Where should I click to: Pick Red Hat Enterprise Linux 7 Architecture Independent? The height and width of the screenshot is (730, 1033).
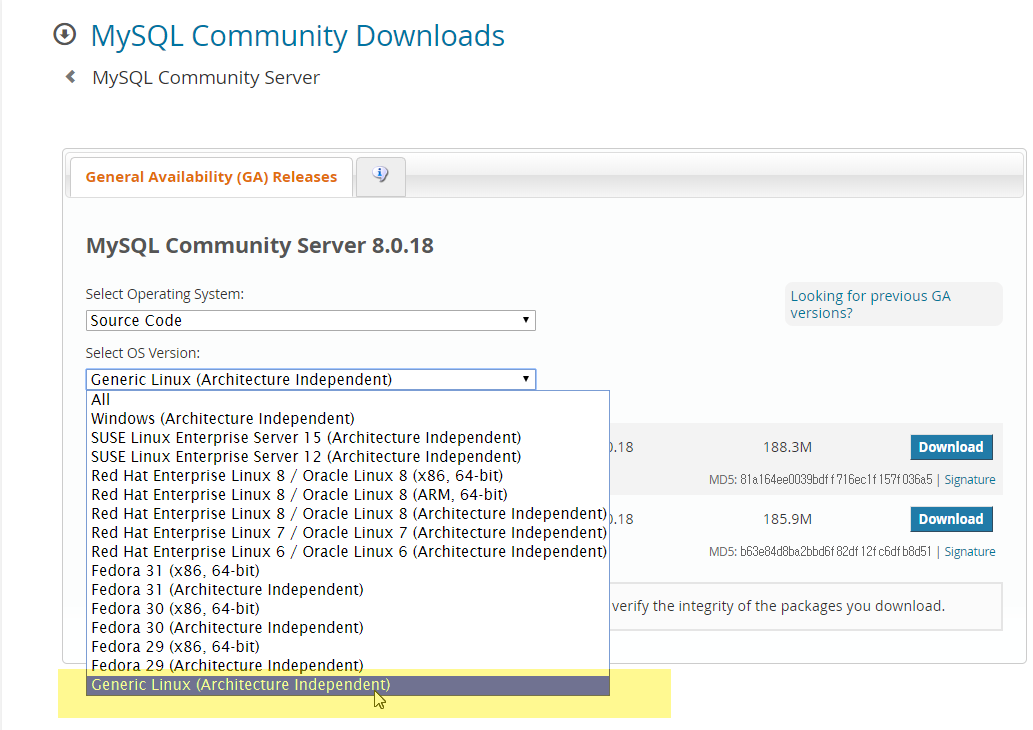tap(348, 533)
